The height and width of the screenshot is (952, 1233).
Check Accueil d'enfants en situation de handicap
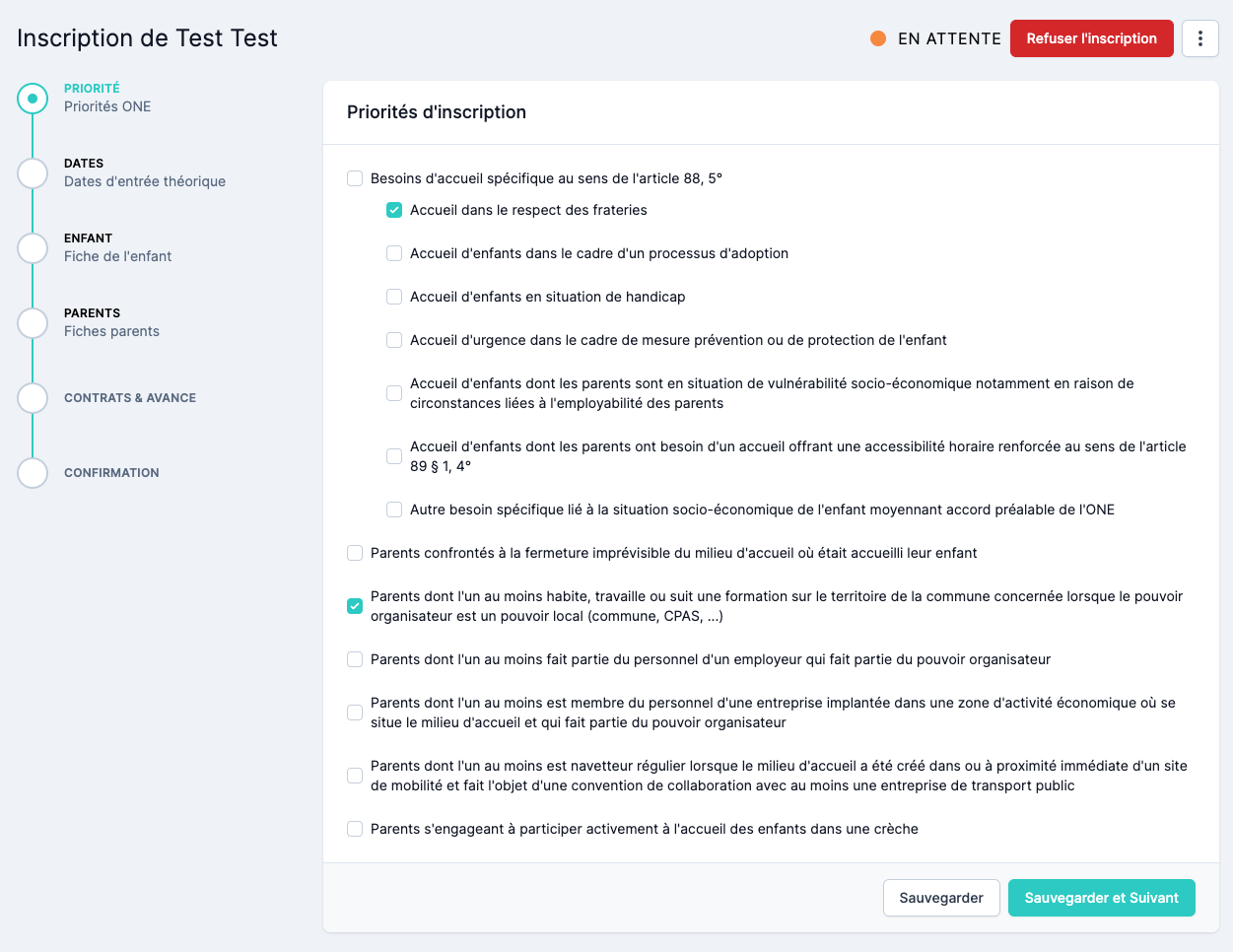[394, 297]
